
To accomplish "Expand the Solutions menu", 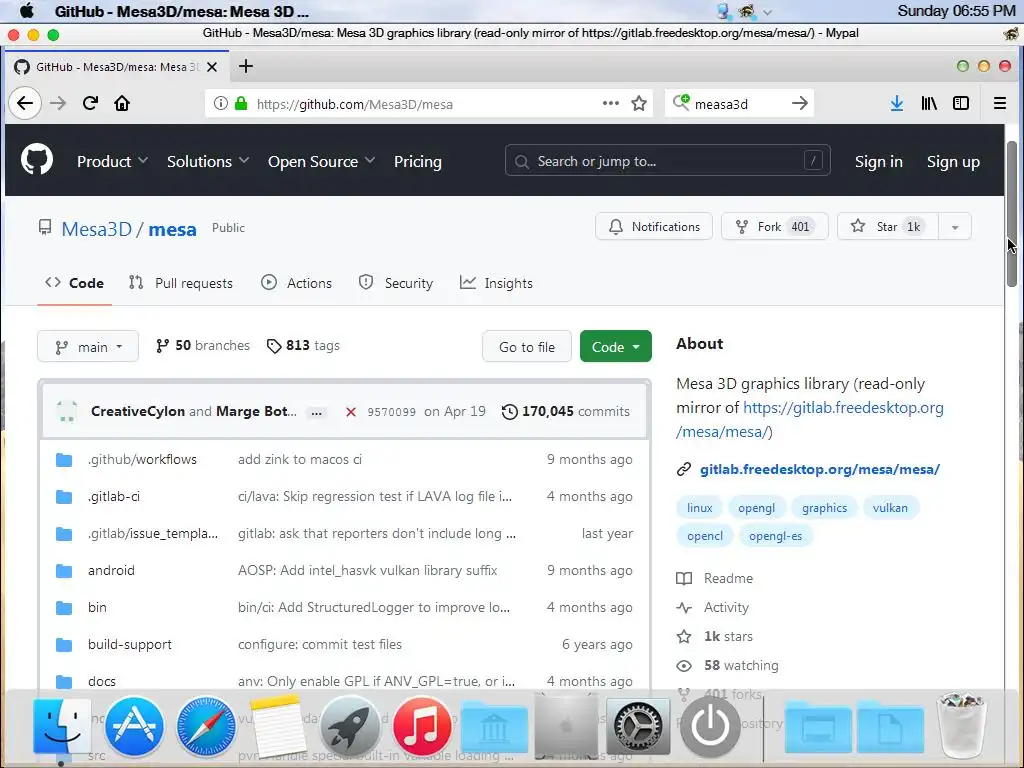I will pos(208,161).
